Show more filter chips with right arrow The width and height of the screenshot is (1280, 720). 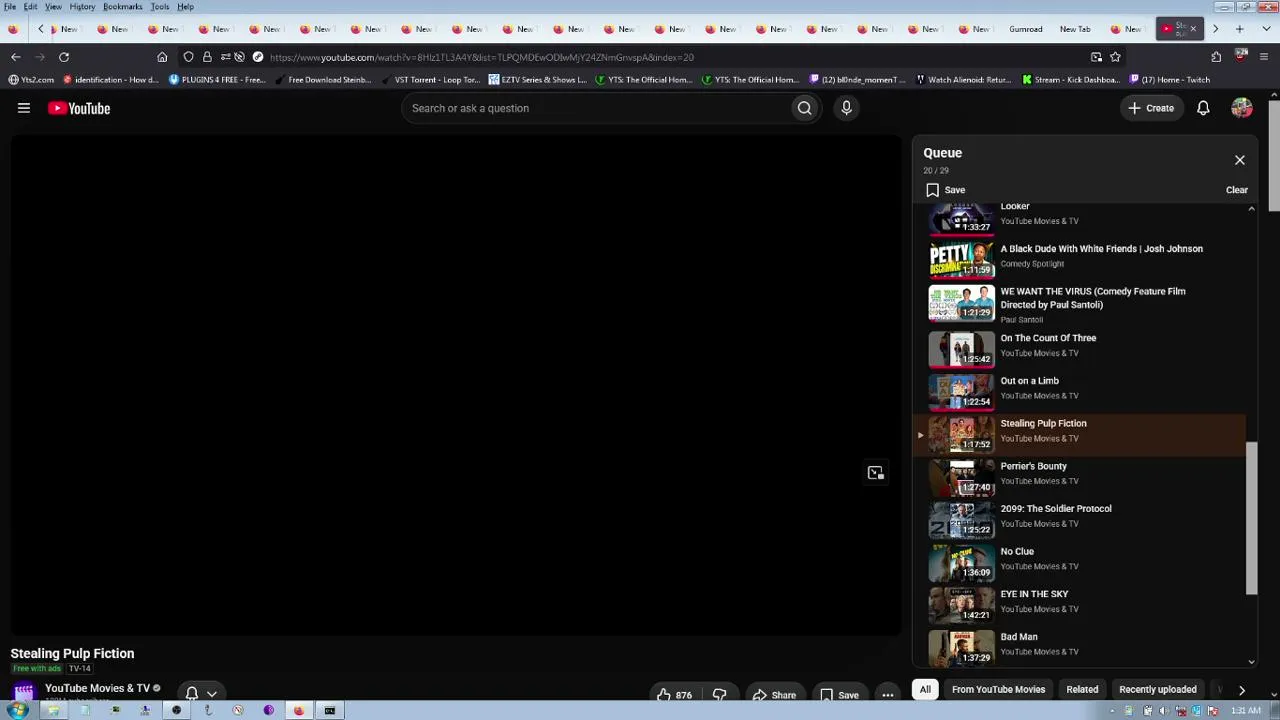click(x=1242, y=689)
